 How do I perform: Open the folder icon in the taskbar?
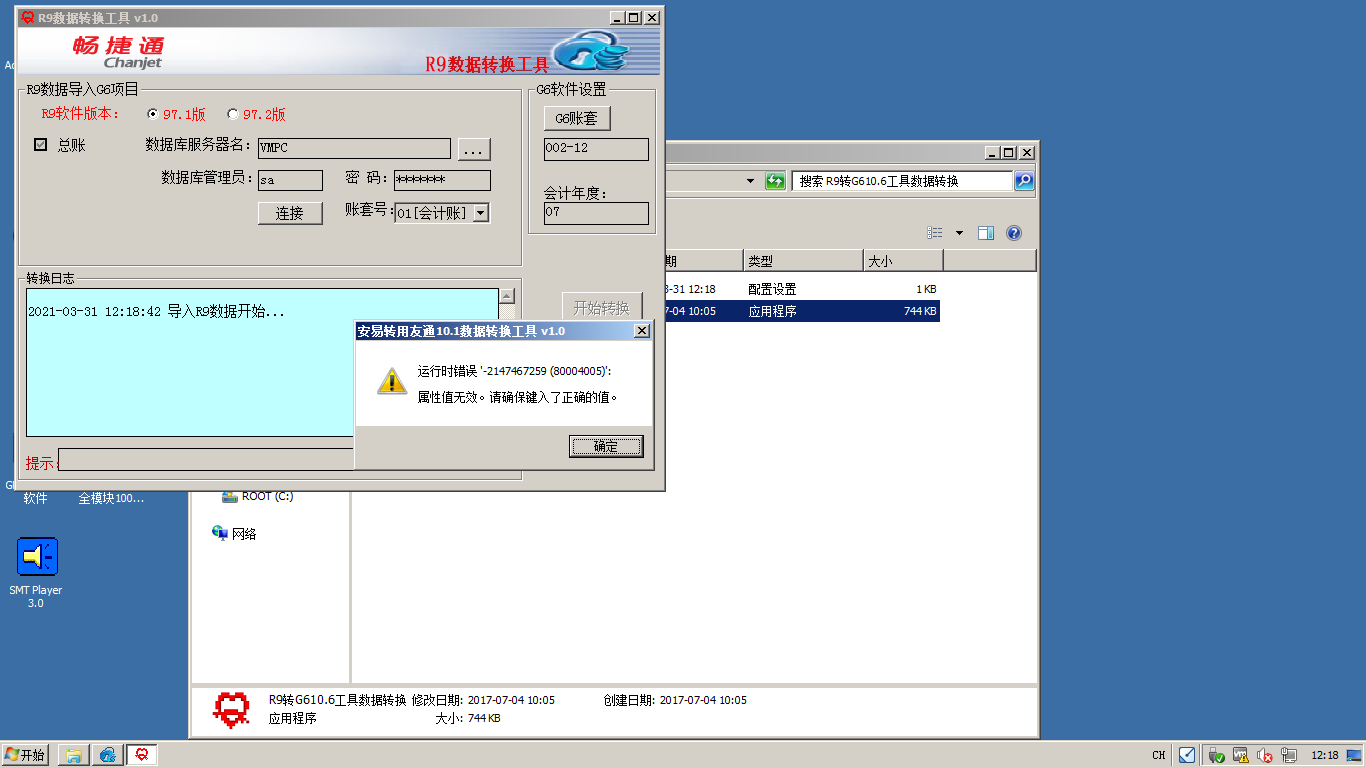(x=73, y=755)
